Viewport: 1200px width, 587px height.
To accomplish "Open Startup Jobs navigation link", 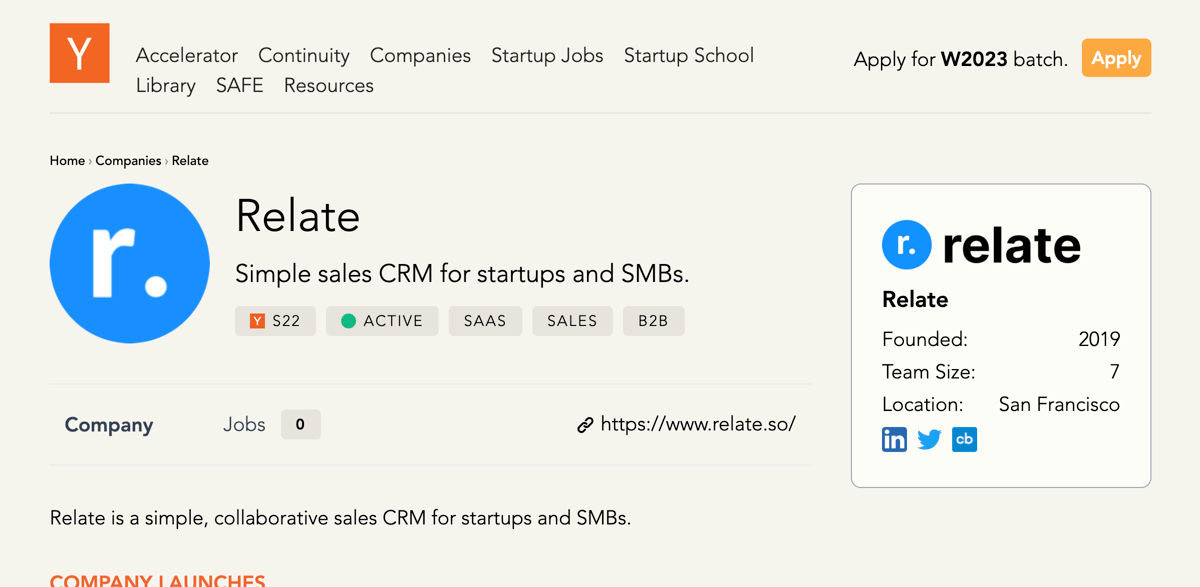I will 547,55.
